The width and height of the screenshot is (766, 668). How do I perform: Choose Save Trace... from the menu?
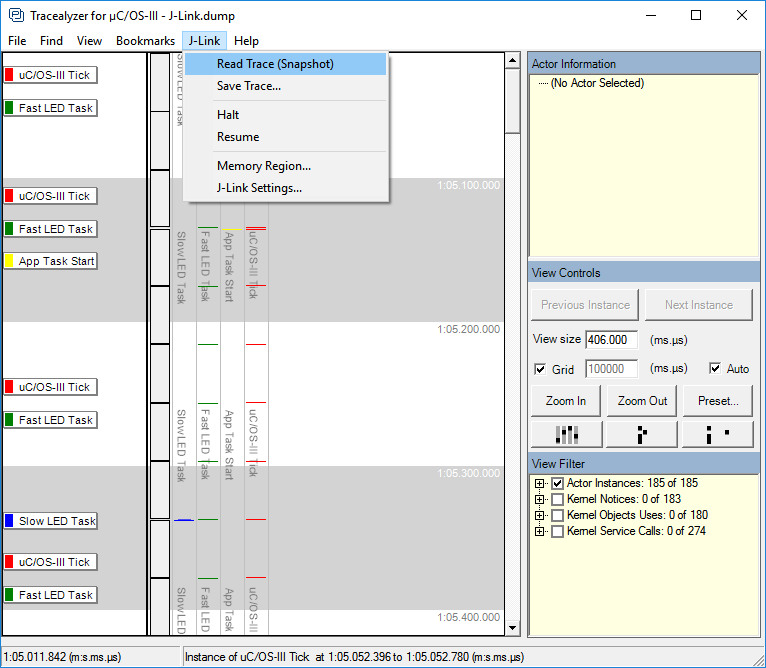click(x=285, y=86)
